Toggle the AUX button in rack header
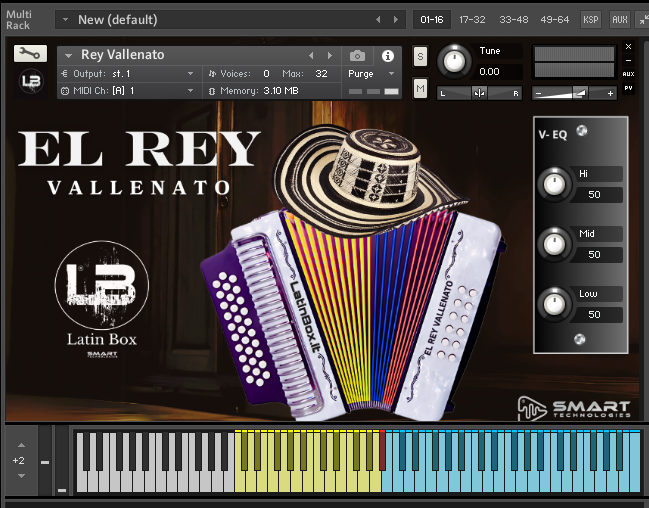The width and height of the screenshot is (649, 508). point(620,19)
